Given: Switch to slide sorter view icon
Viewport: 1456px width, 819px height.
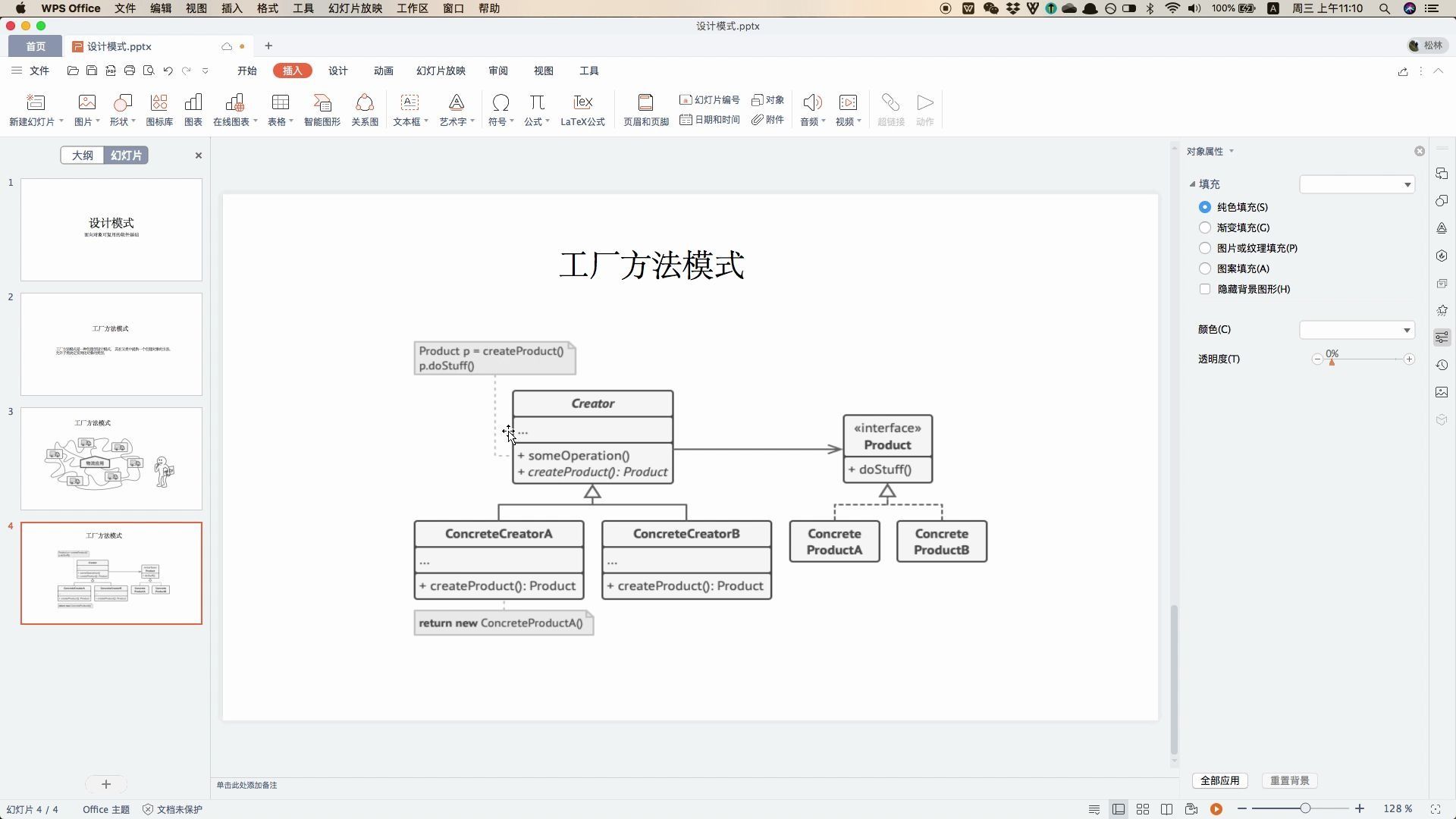Looking at the screenshot, I should pyautogui.click(x=1143, y=809).
